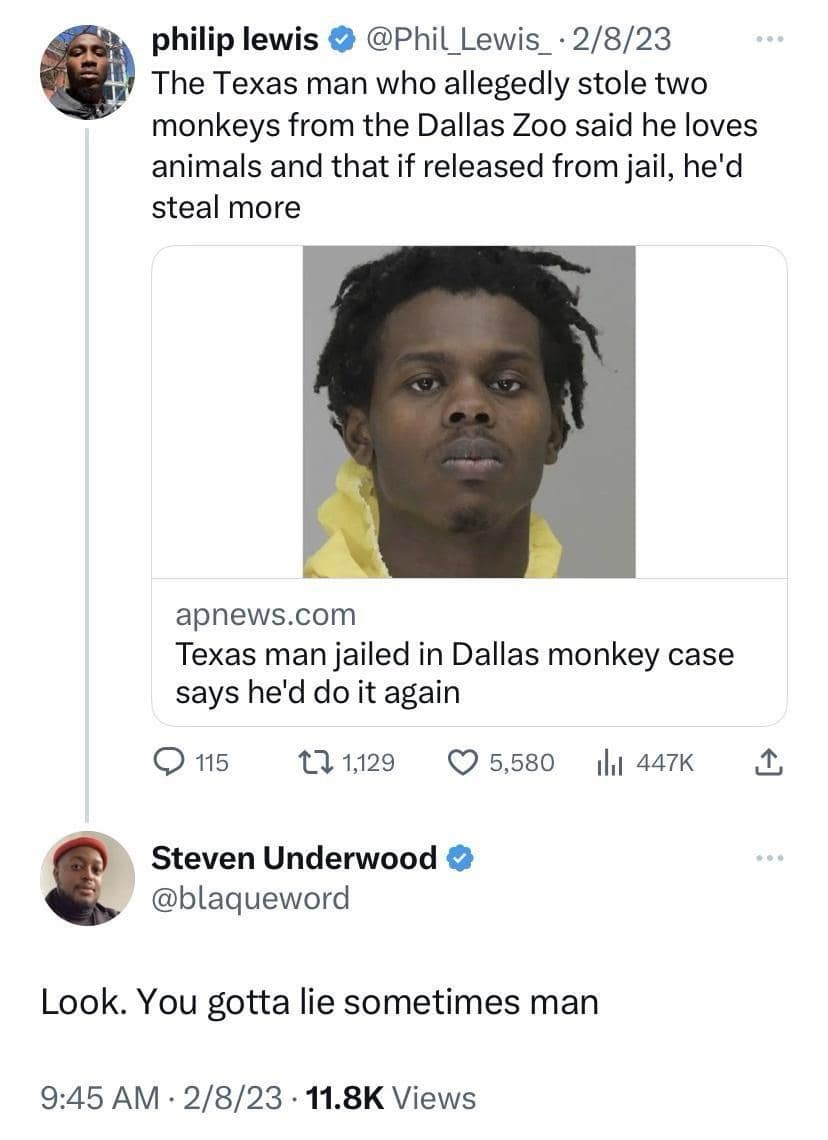828x1140 pixels.
Task: Open the mugshot image in the link card
Action: point(469,412)
